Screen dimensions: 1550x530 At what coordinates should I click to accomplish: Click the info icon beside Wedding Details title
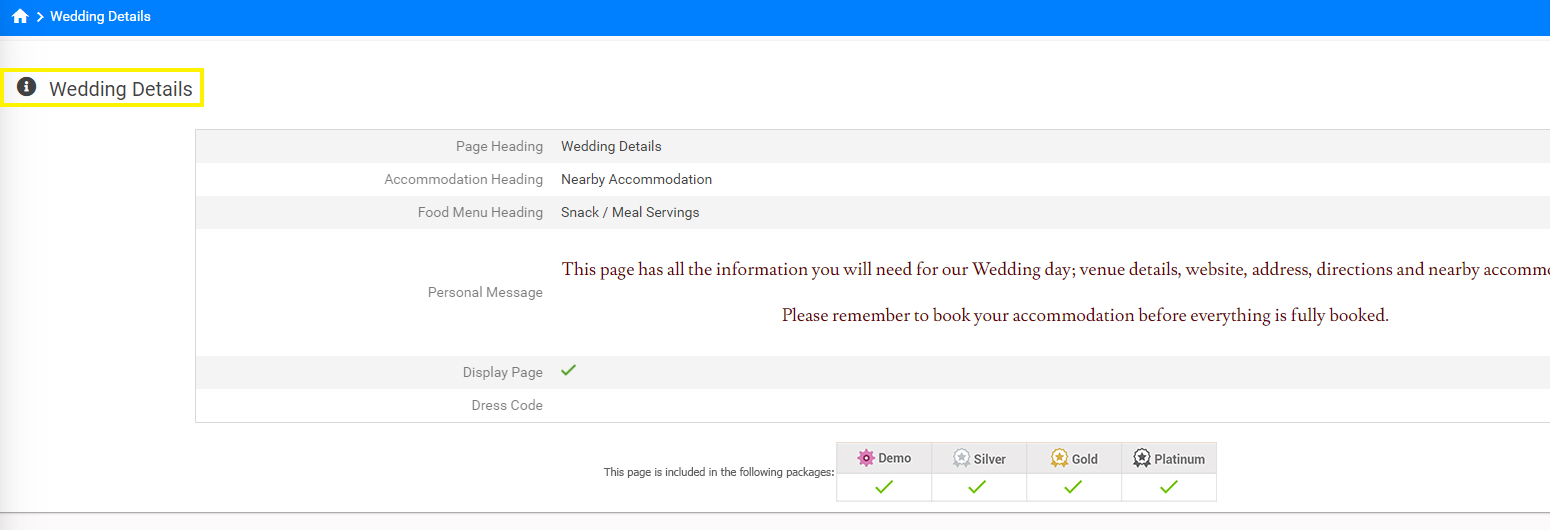(27, 87)
